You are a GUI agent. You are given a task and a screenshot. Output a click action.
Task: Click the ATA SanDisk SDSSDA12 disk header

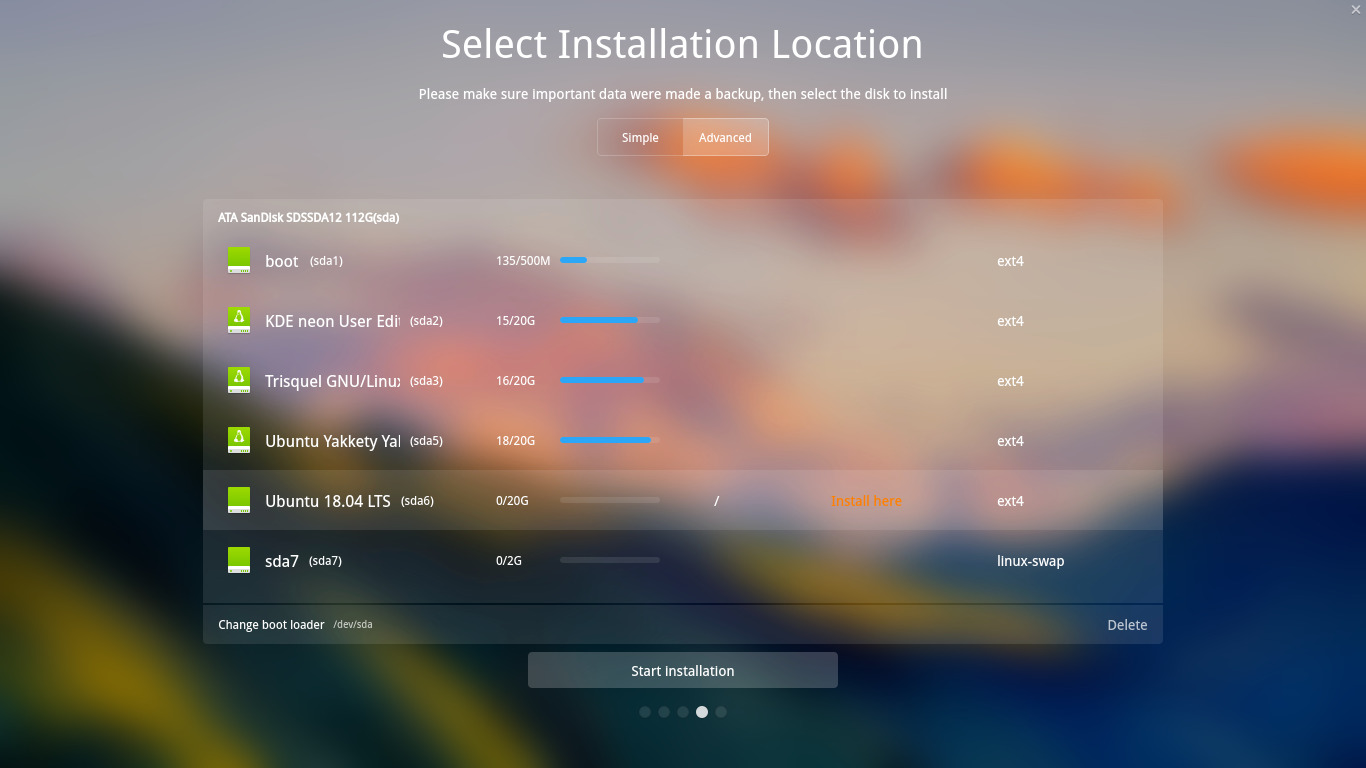pyautogui.click(x=308, y=217)
